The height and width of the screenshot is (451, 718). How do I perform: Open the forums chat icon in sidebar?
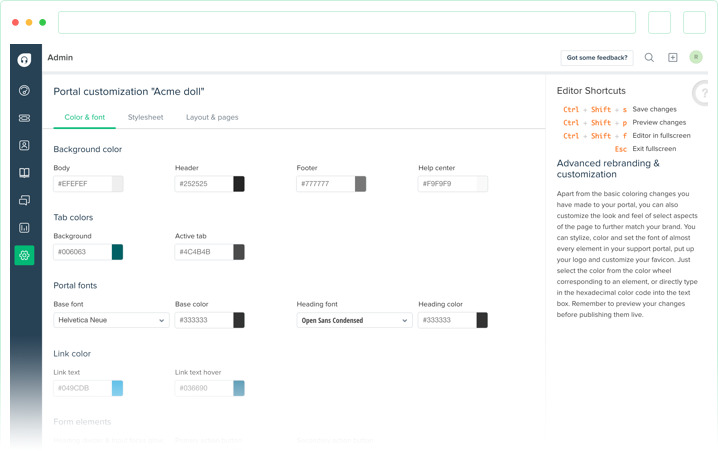tap(24, 200)
